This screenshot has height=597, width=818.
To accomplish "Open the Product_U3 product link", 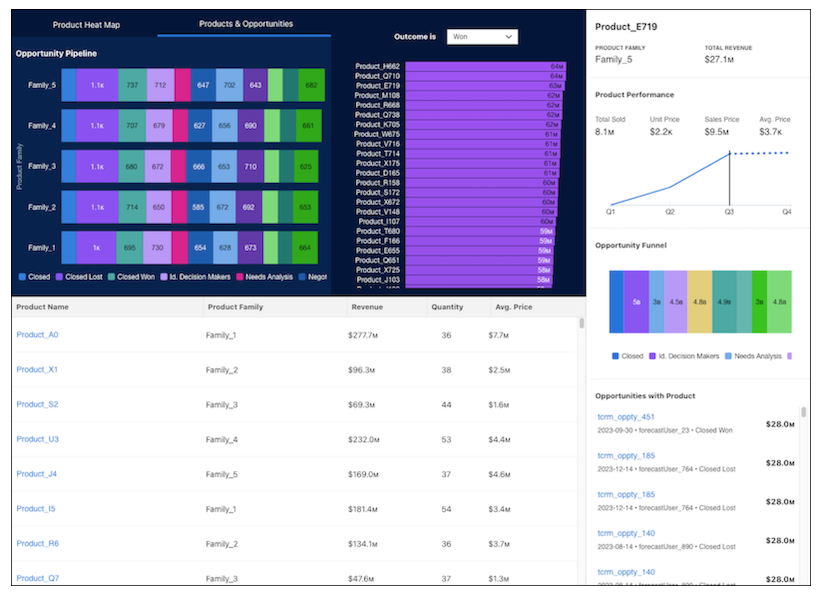I will [x=37, y=439].
